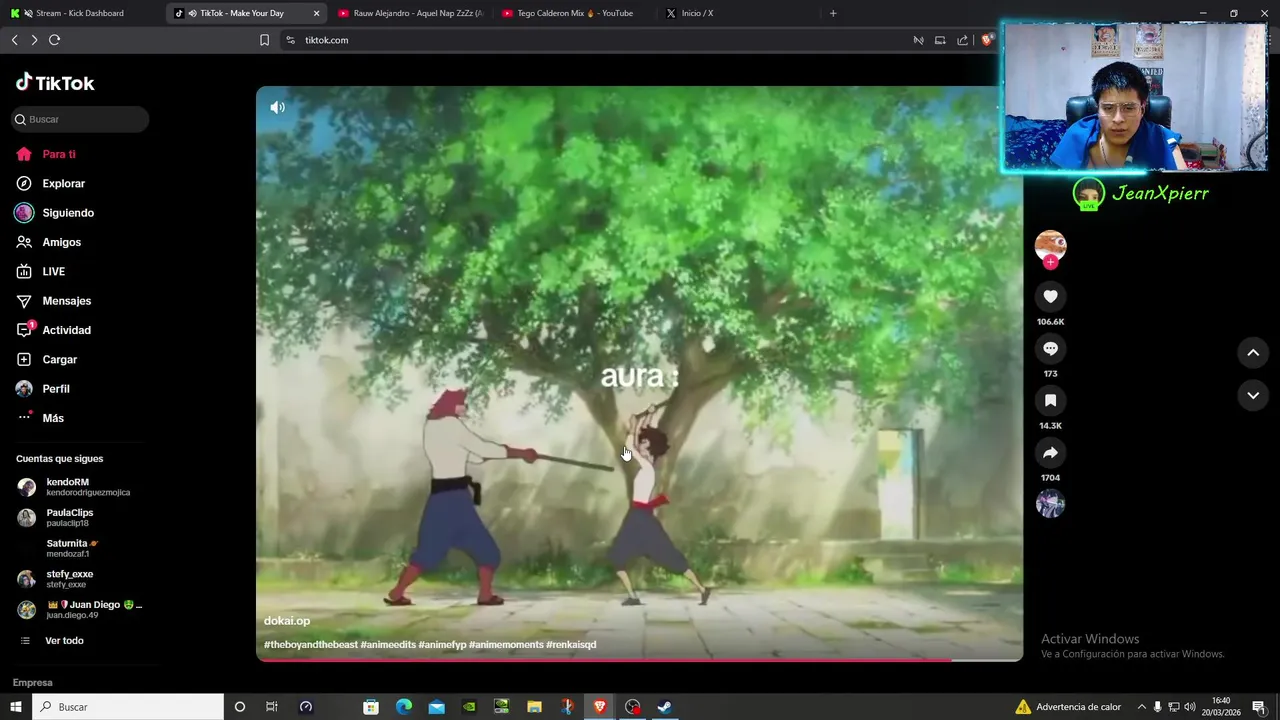
Task: Reload the TikTok page
Action: 55,40
